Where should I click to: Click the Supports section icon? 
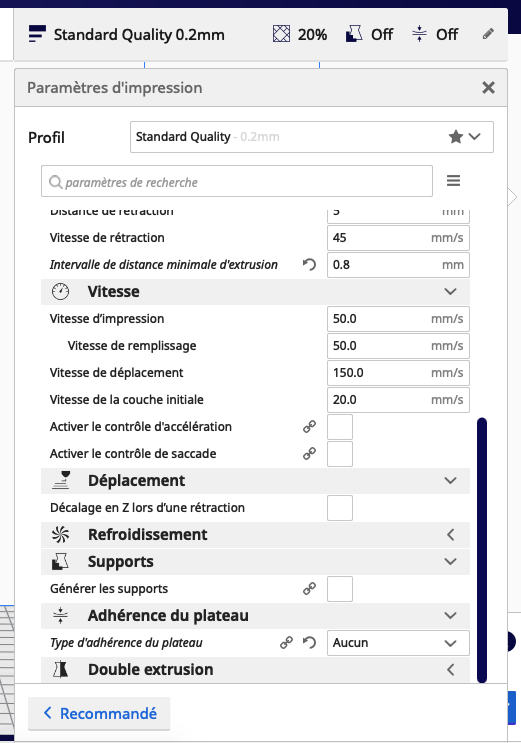point(60,562)
